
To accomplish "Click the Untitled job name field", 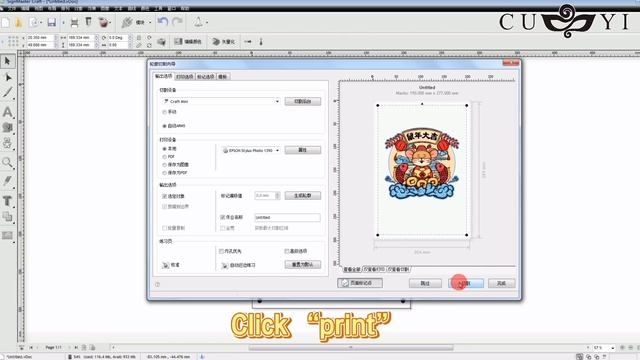I will tap(287, 218).
